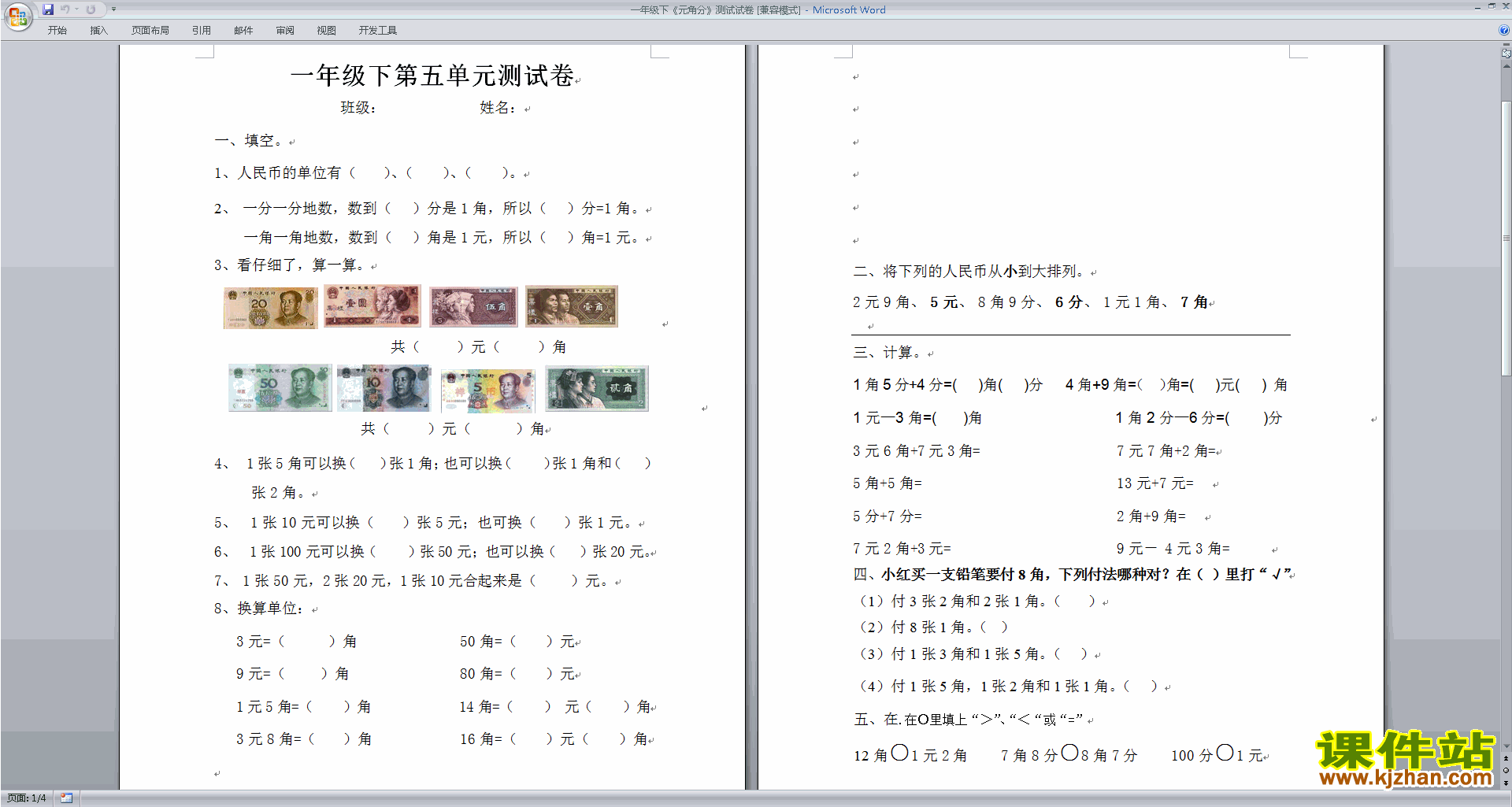1512x807 pixels.
Task: Switch to the 引用 tab
Action: tap(202, 31)
